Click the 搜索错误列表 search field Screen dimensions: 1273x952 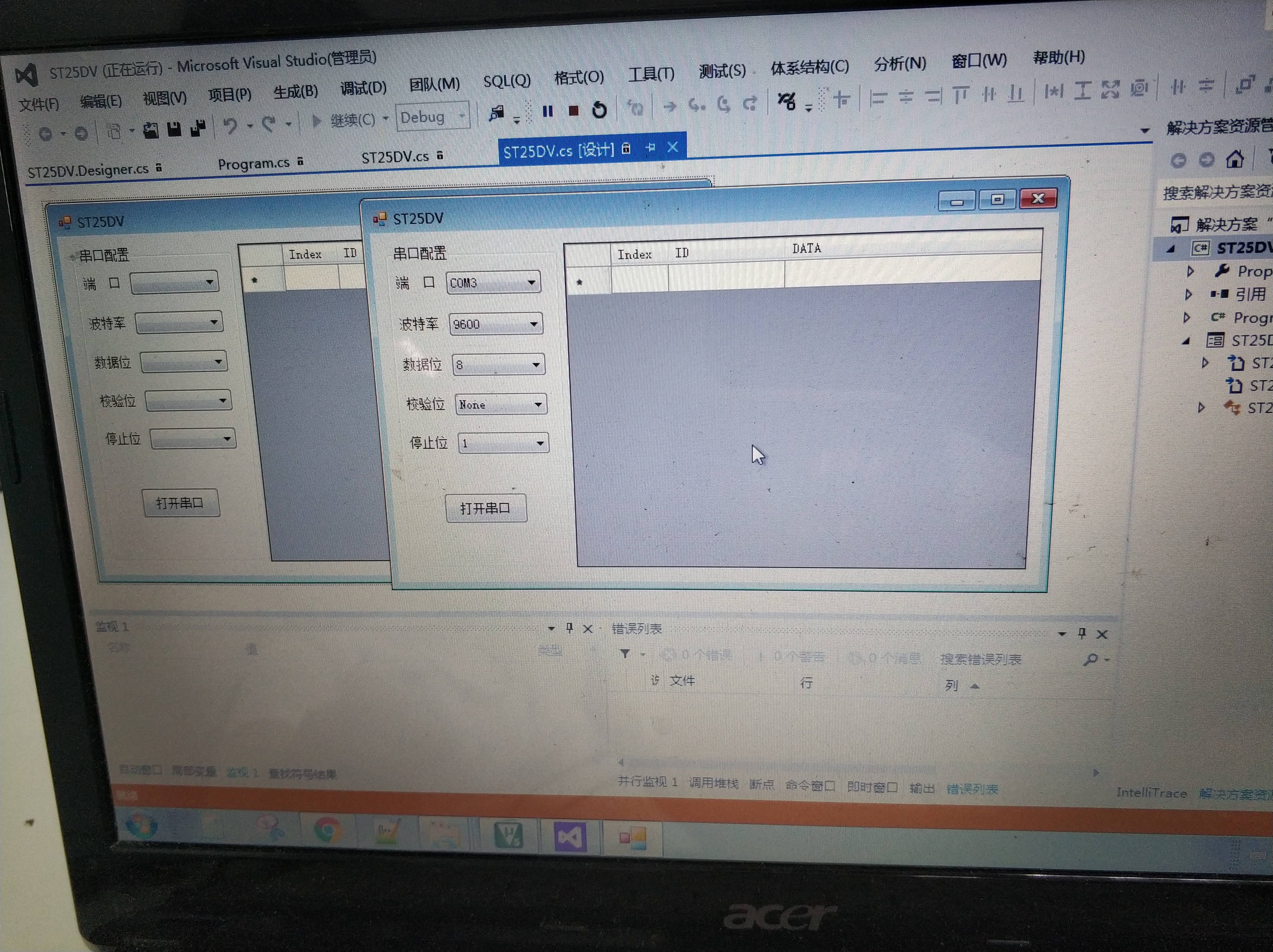point(981,659)
